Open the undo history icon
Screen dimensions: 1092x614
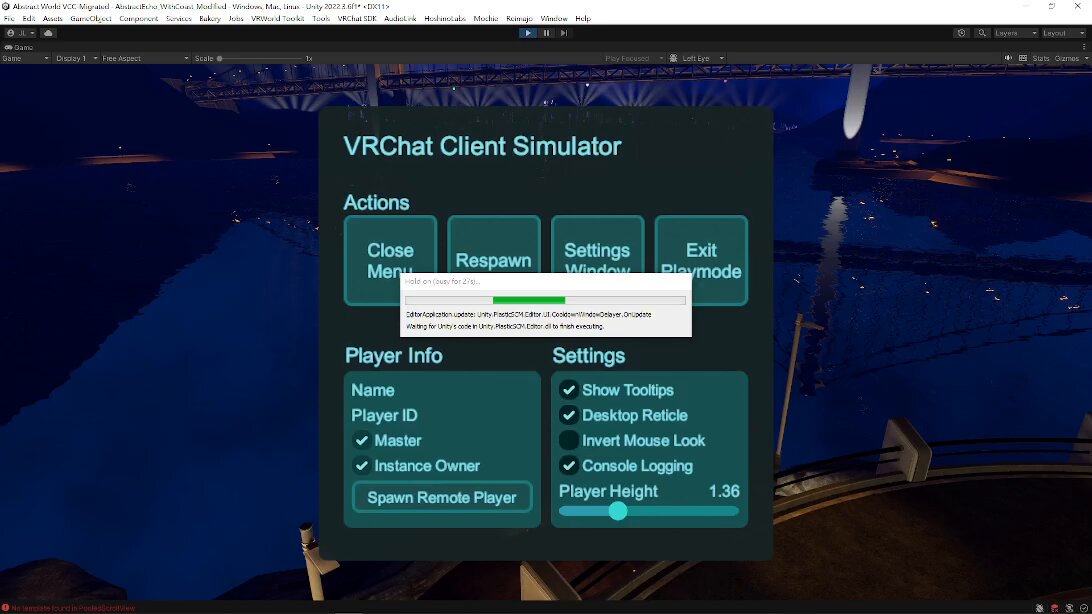[x=962, y=33]
